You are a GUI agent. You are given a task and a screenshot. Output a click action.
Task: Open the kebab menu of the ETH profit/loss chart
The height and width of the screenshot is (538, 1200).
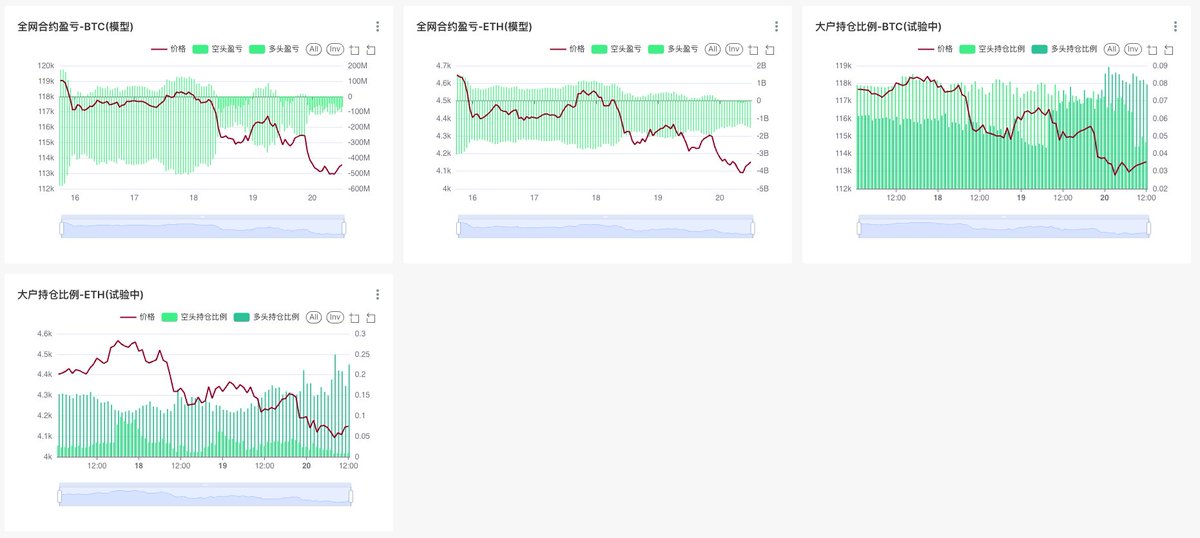pyautogui.click(x=776, y=27)
